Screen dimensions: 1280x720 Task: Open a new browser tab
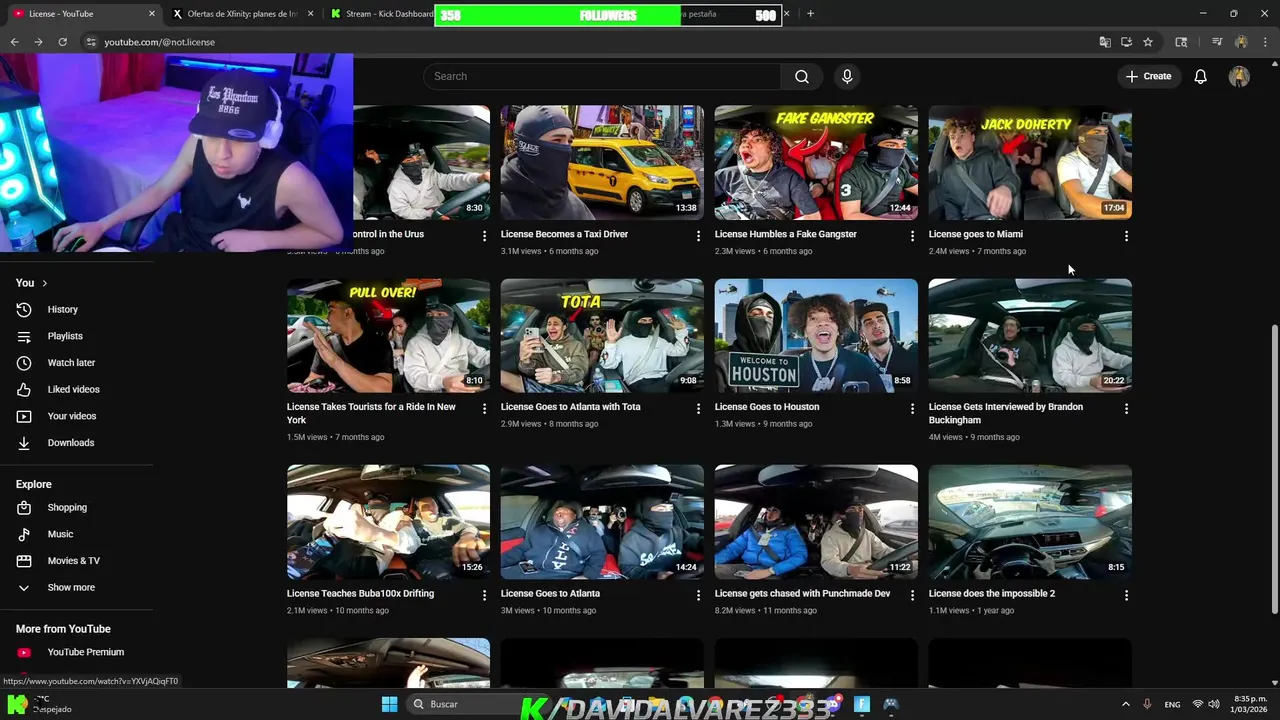[x=810, y=14]
